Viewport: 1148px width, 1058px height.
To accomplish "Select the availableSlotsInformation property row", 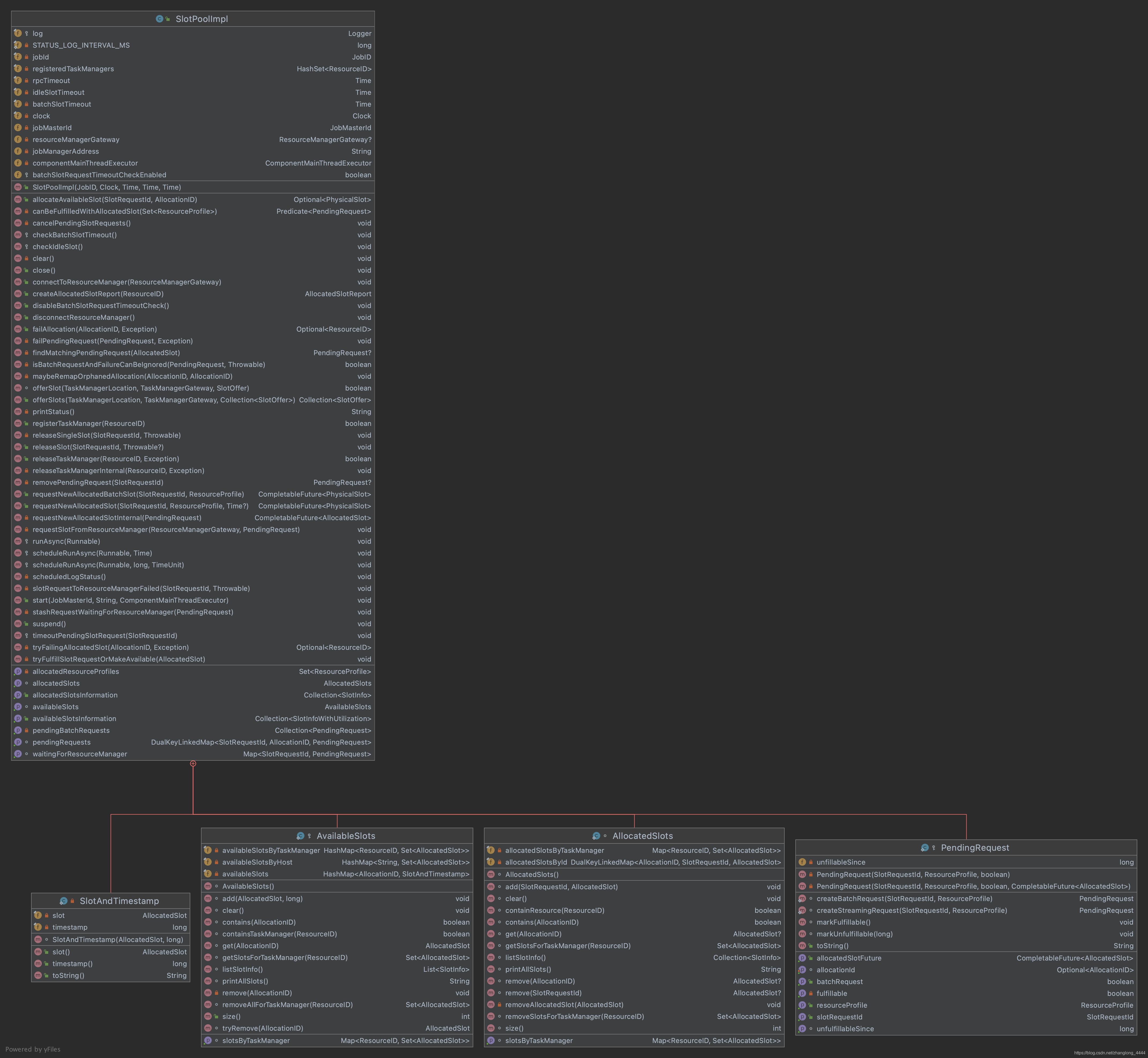I will [x=193, y=718].
